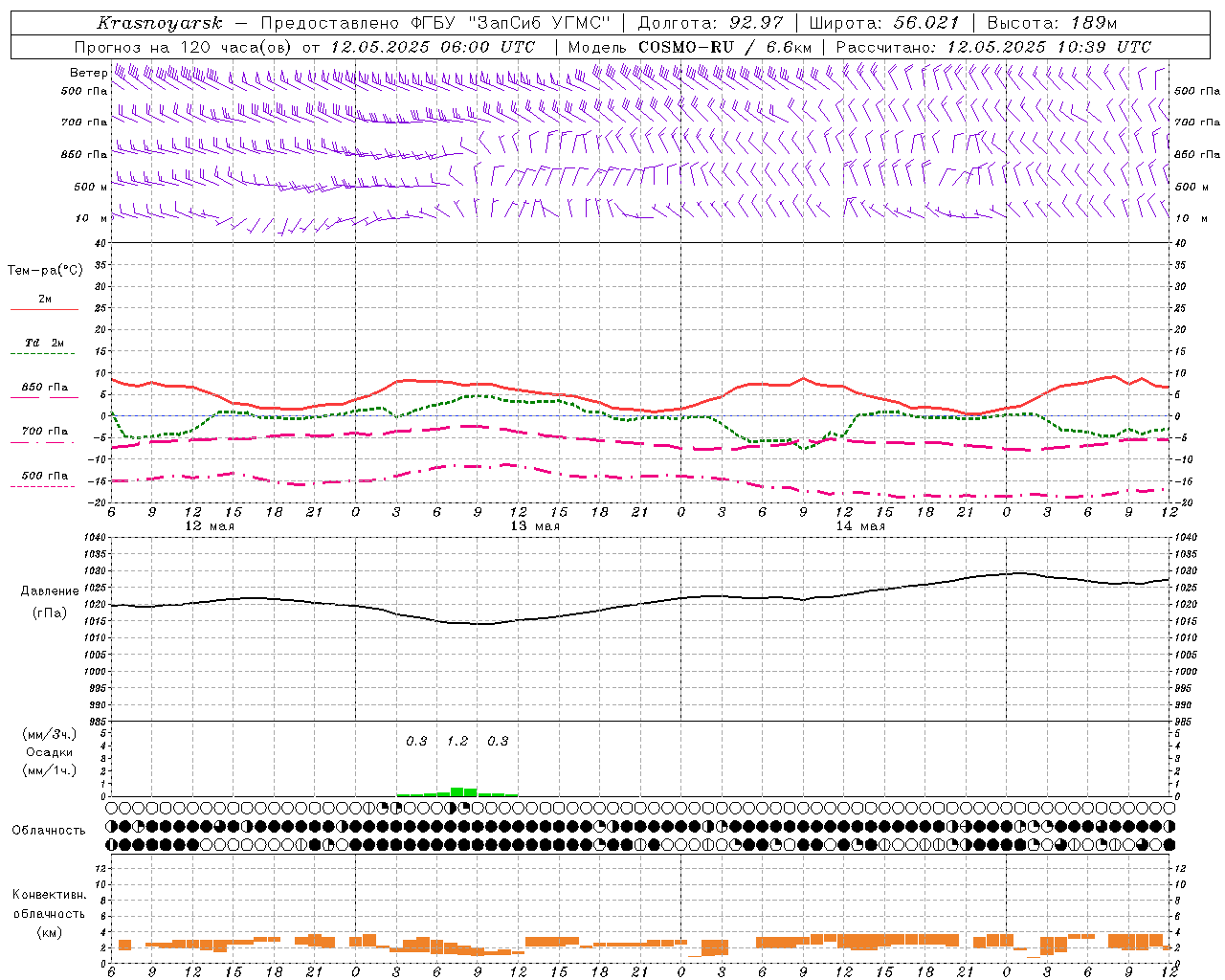Click the "Конвективн." convective cloud label
The image size is (1225, 980).
point(49,895)
